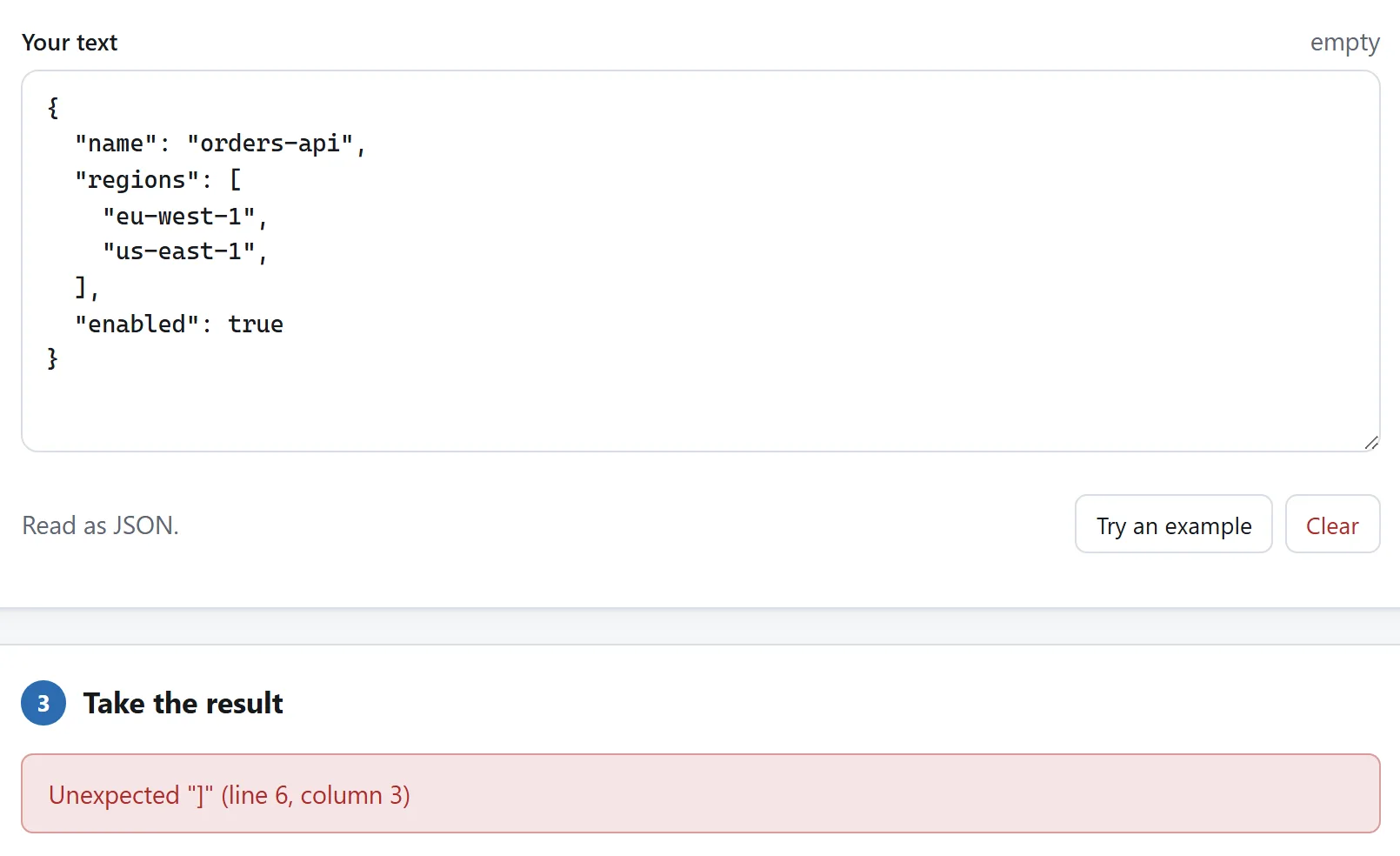Click the "Take the result" heading
The width and height of the screenshot is (1400, 856).
(x=183, y=703)
